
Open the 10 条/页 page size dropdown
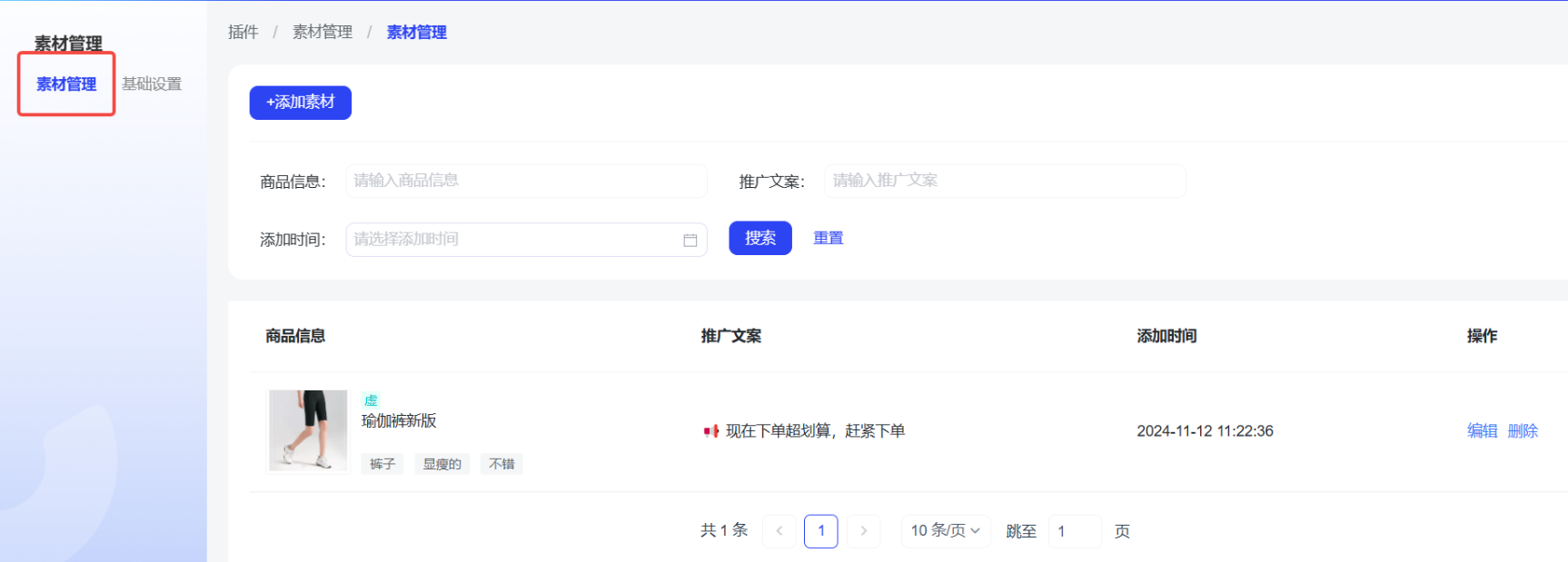click(x=945, y=531)
